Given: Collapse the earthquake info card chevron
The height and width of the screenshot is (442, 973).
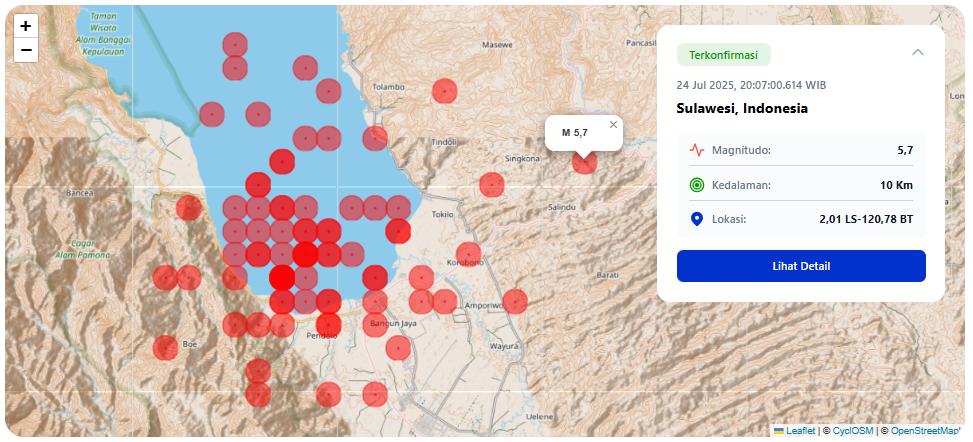Looking at the screenshot, I should (917, 53).
